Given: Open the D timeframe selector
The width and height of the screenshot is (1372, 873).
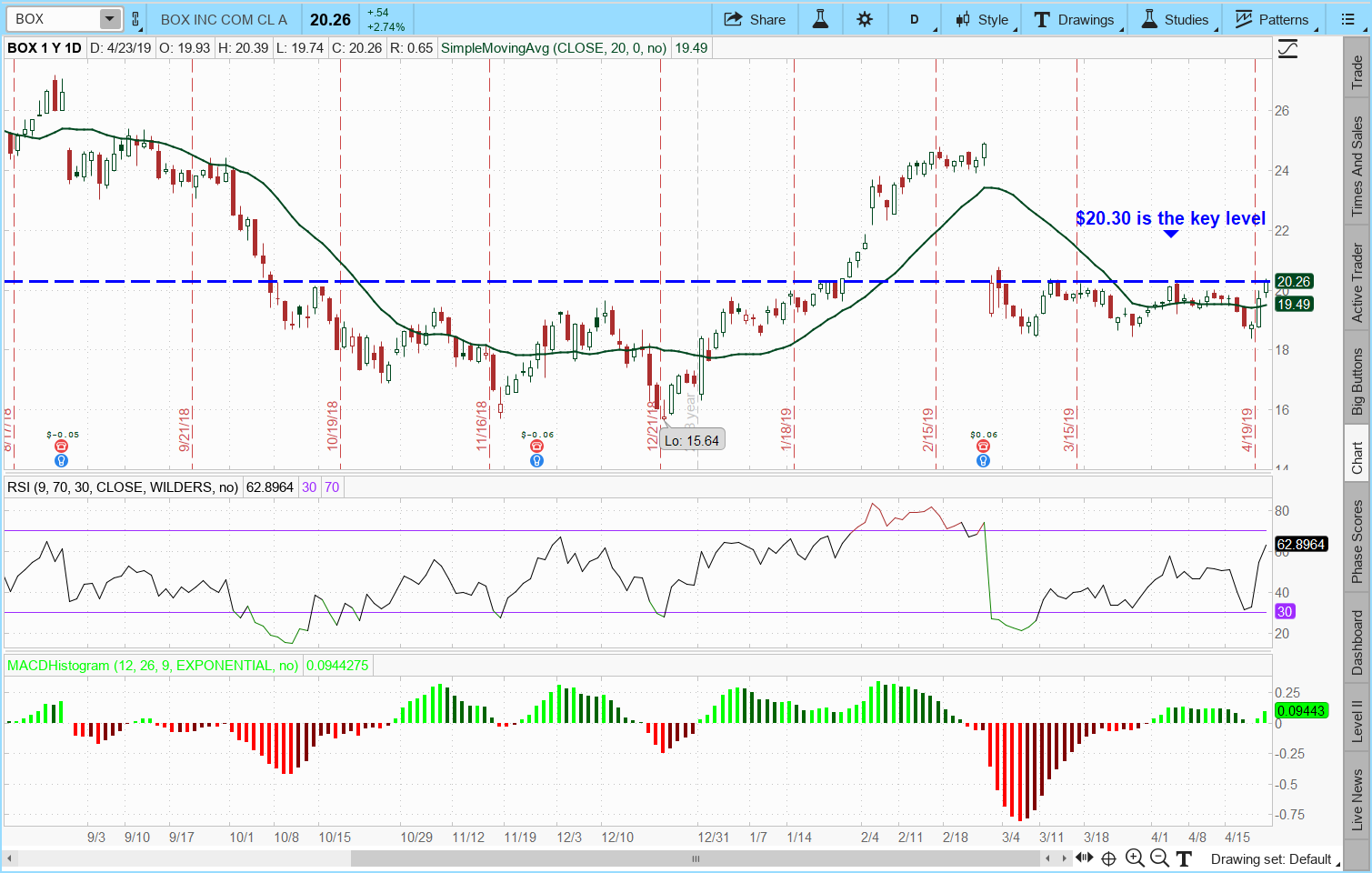Looking at the screenshot, I should point(914,19).
